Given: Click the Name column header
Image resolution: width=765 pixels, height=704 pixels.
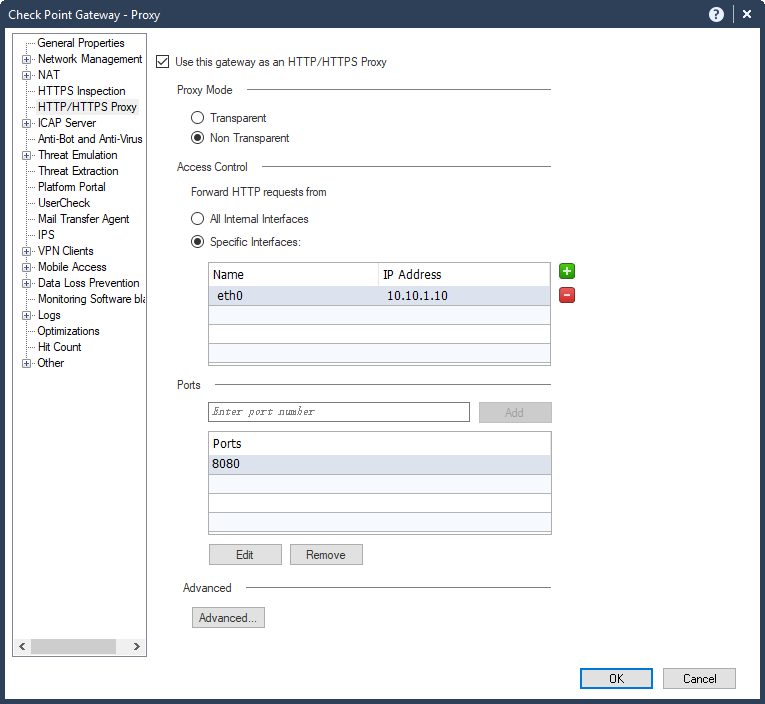Looking at the screenshot, I should coord(293,275).
